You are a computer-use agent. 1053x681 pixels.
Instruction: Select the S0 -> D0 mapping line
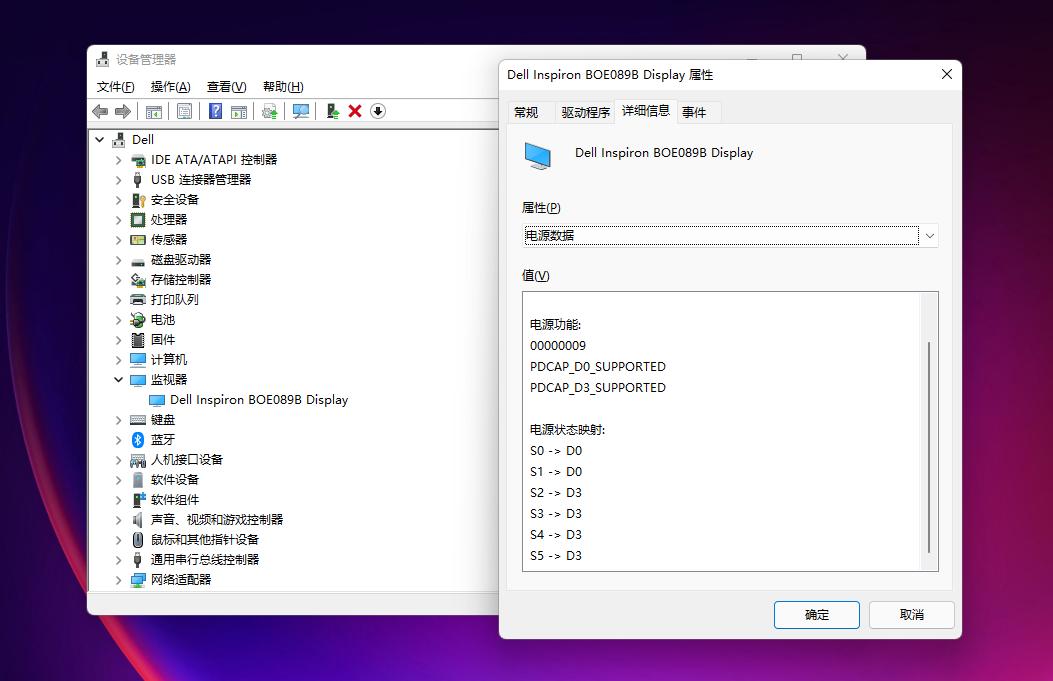tap(555, 451)
